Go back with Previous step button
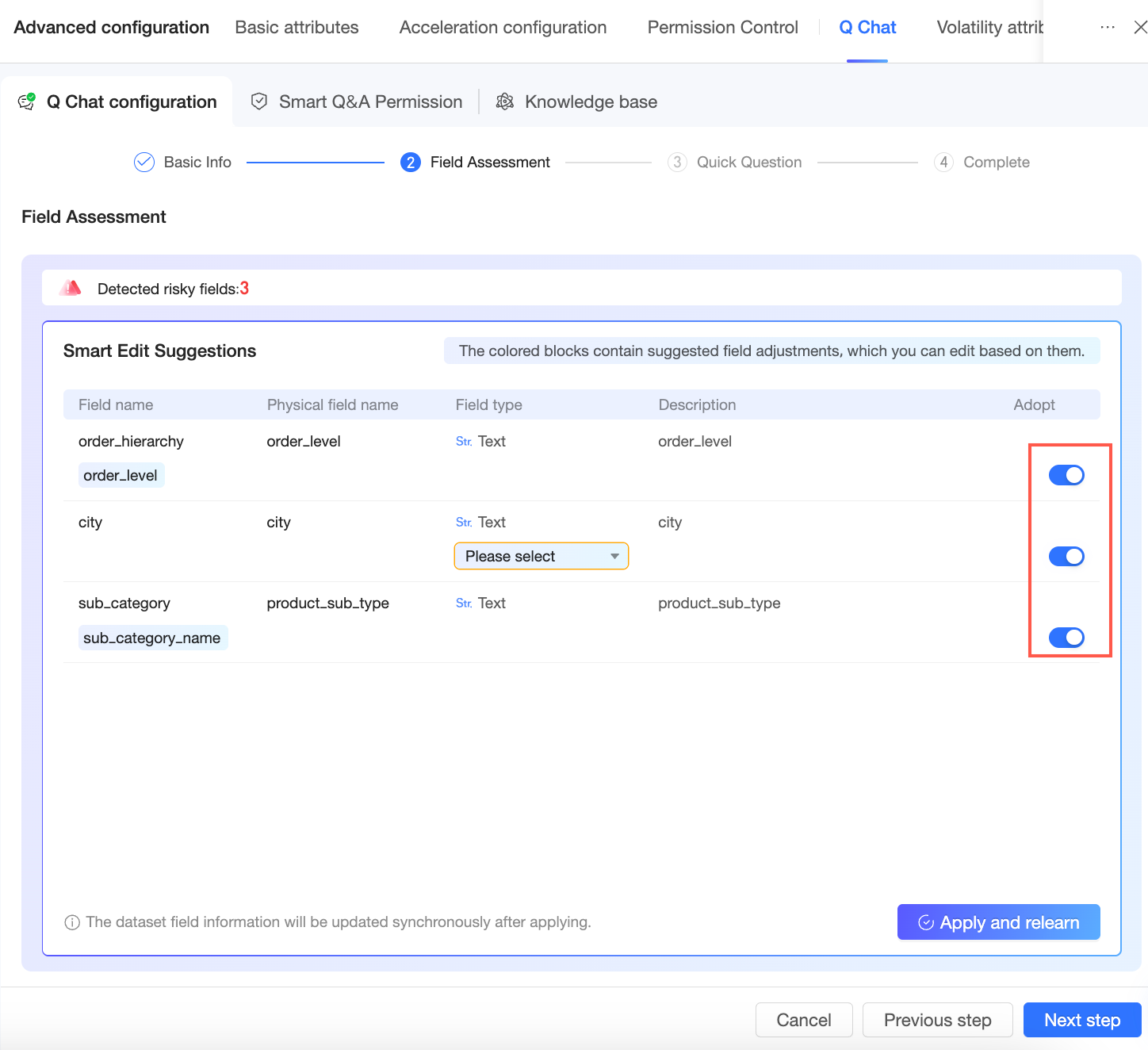The width and height of the screenshot is (1148, 1050). coord(937,1020)
